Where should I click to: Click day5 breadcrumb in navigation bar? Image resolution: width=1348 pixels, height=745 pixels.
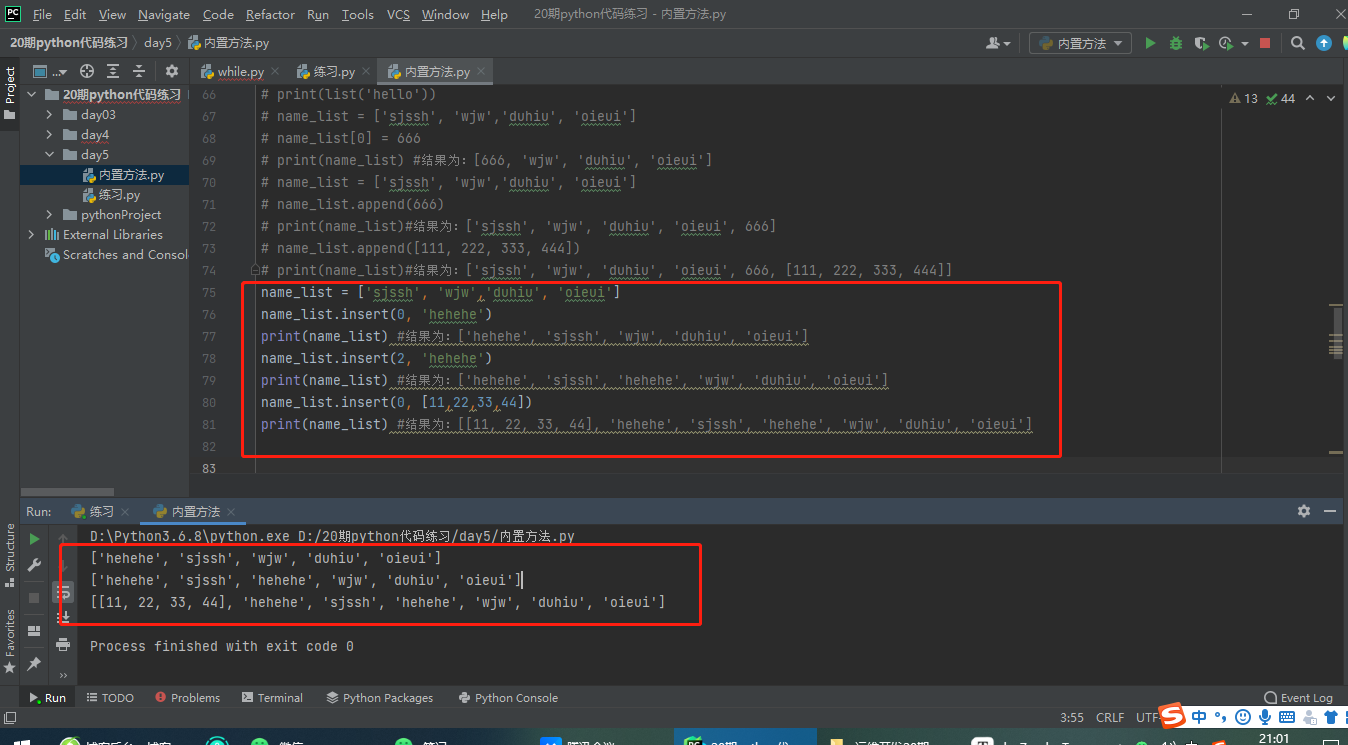coord(158,43)
